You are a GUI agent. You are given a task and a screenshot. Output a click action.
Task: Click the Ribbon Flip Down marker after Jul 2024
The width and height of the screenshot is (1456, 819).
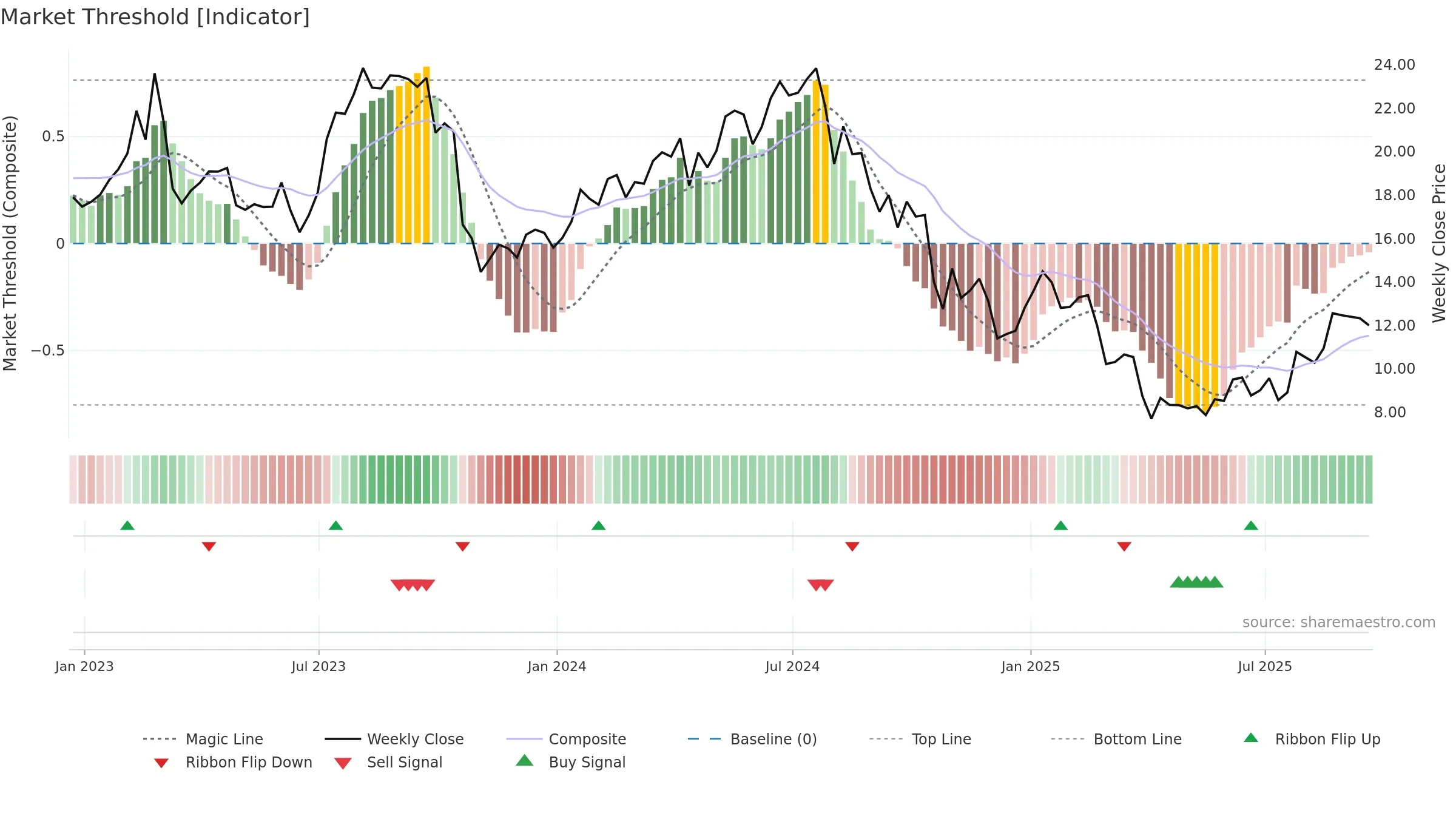click(852, 547)
